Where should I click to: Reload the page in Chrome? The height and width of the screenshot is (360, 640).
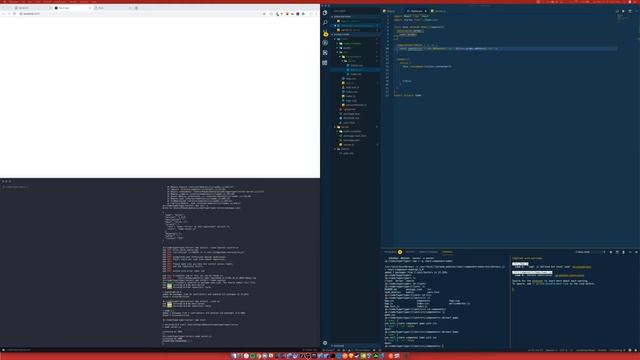tap(15, 14)
